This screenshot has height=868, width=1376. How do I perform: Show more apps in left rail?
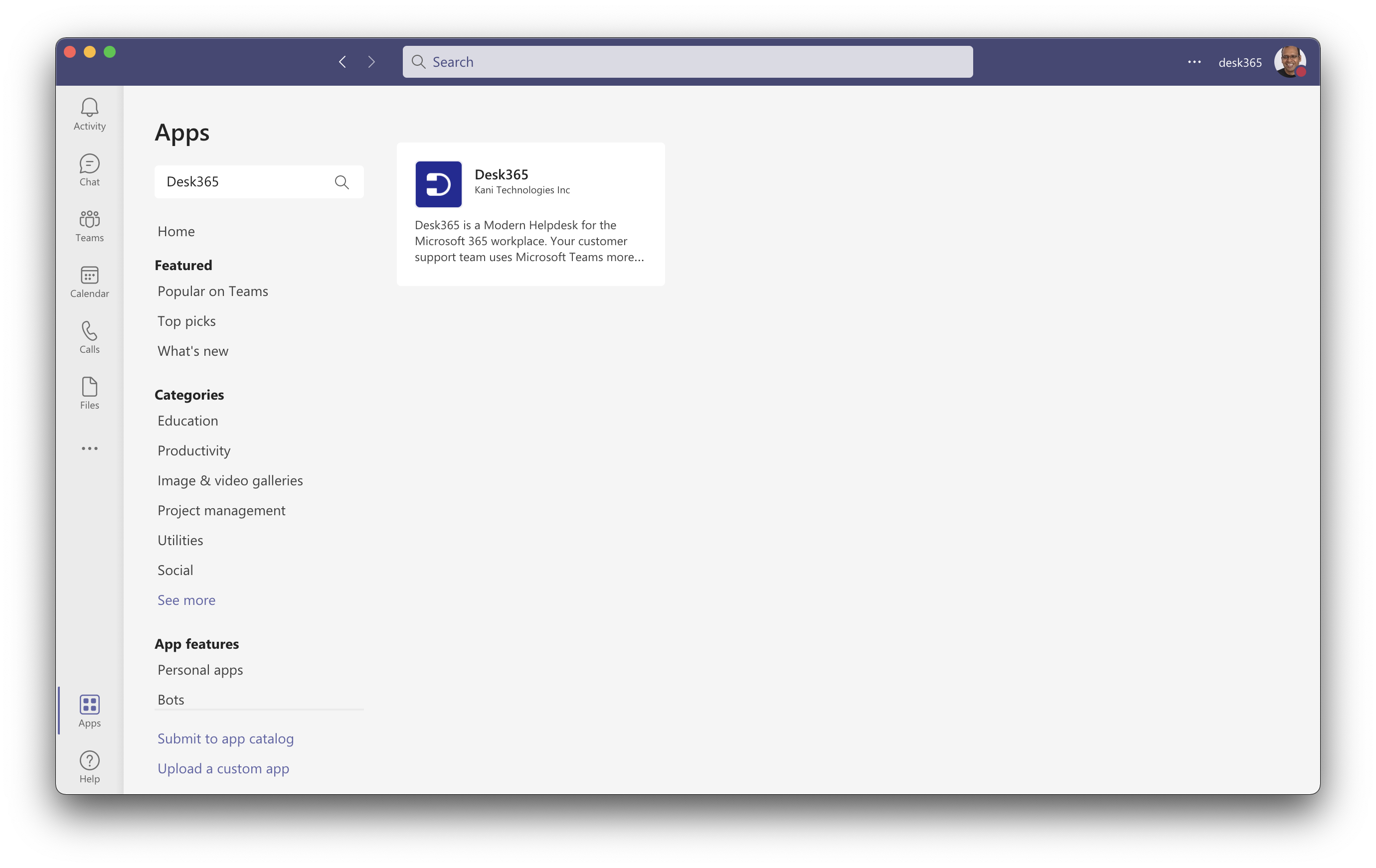[90, 448]
